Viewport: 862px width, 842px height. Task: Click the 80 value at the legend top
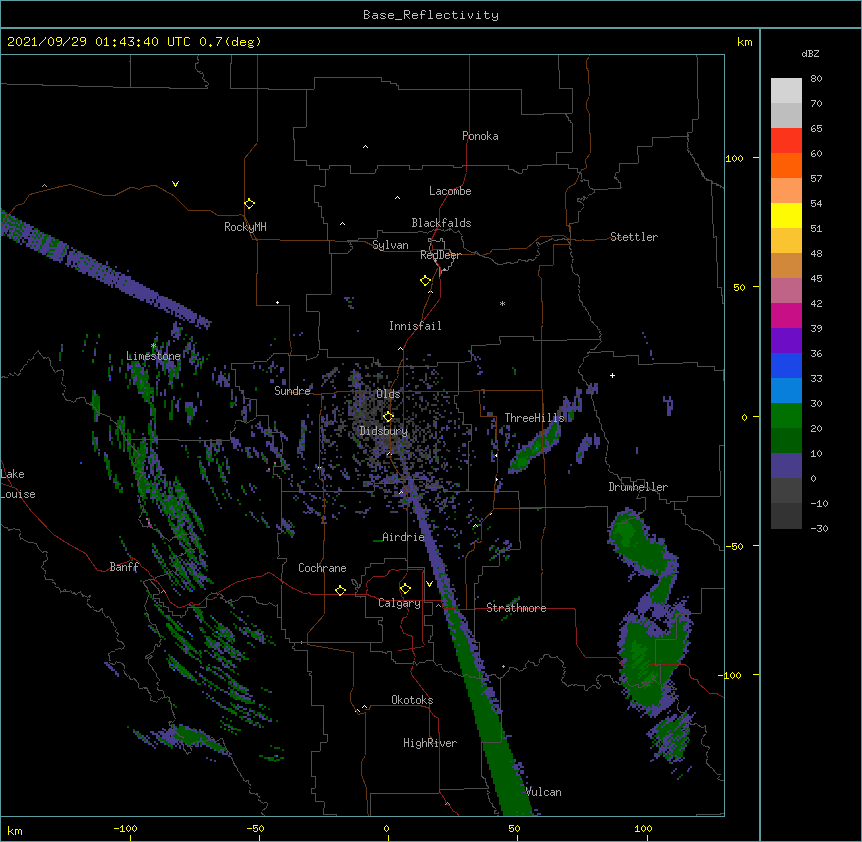816,79
